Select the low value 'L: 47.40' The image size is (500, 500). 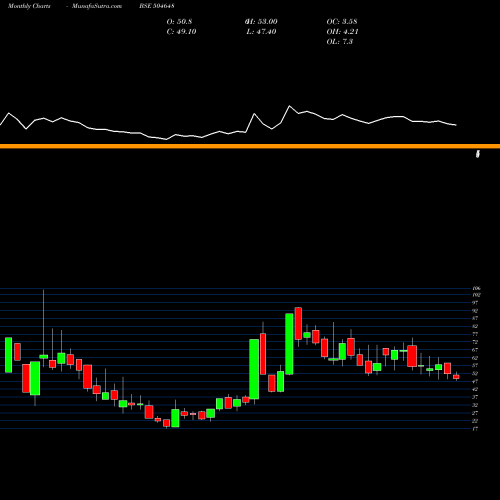pyautogui.click(x=261, y=32)
